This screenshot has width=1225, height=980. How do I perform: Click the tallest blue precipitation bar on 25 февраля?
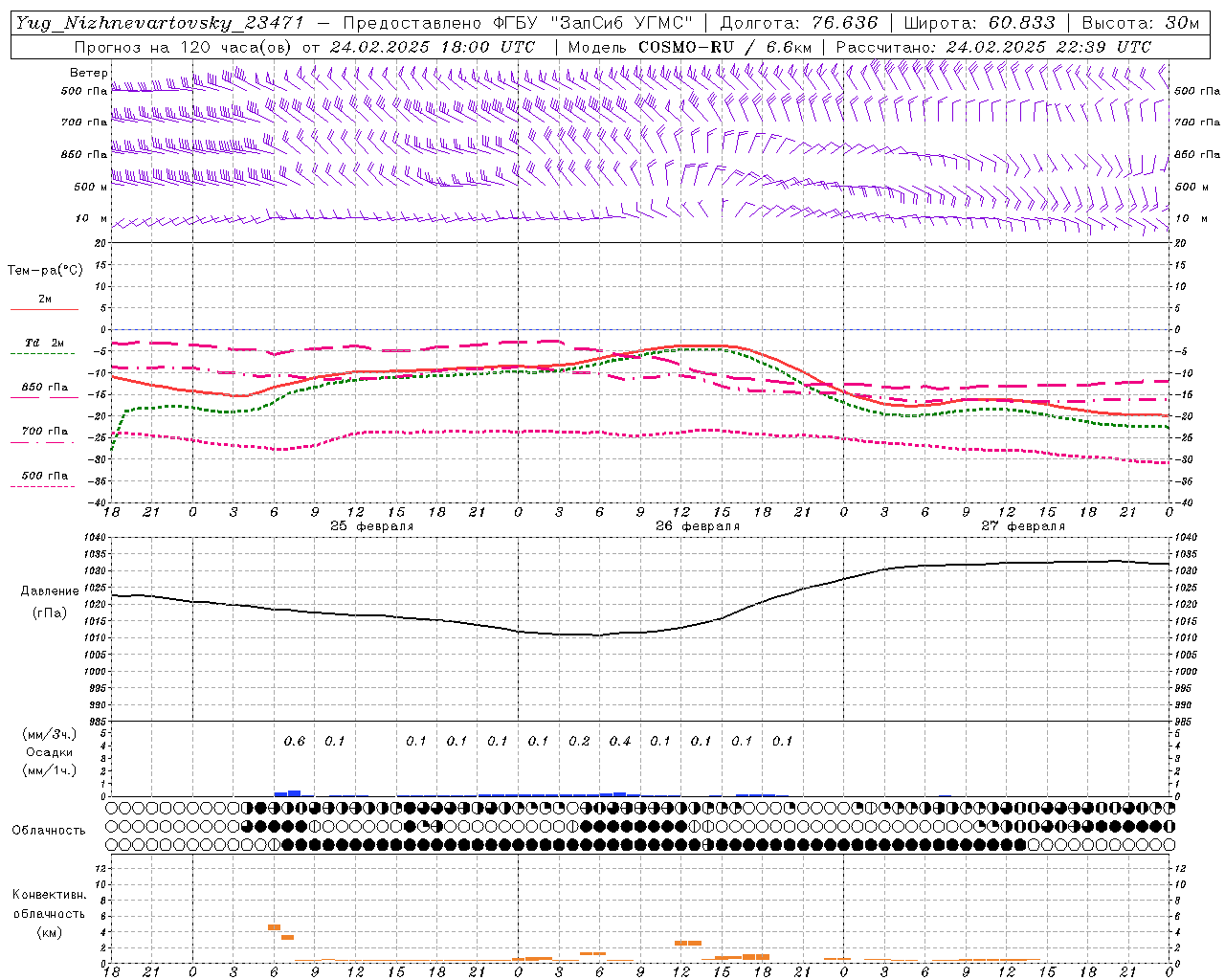(x=295, y=793)
